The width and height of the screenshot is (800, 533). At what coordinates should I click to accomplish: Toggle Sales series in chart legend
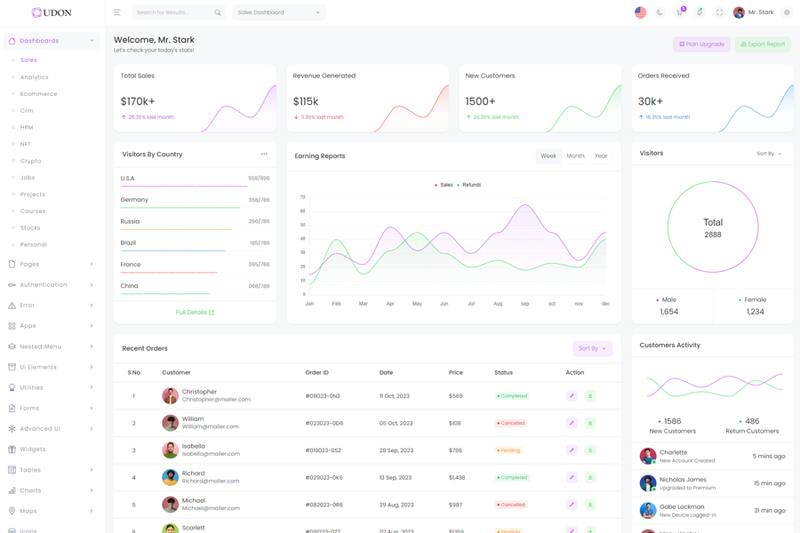click(x=444, y=185)
